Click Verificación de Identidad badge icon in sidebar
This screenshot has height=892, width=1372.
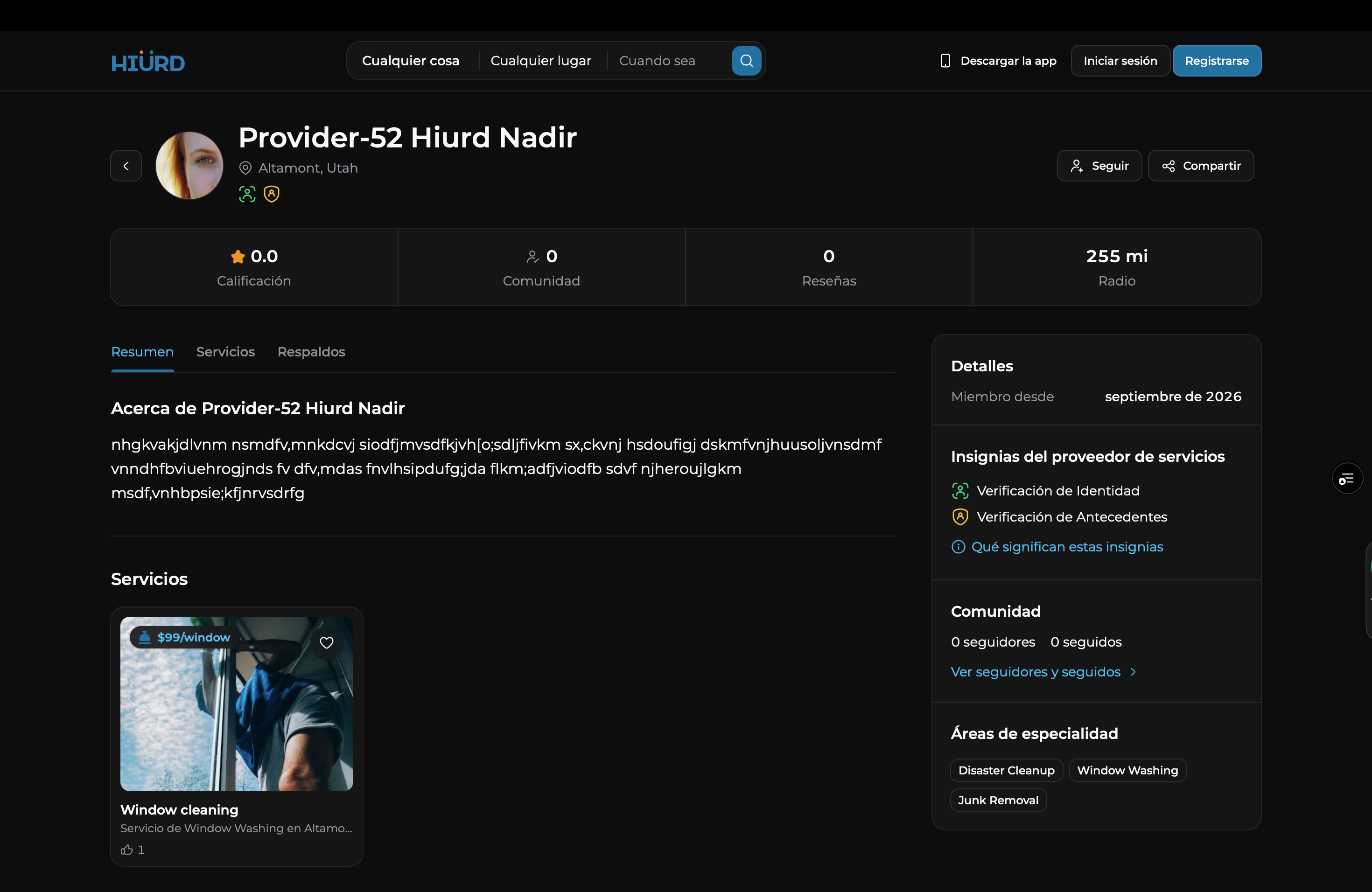tap(960, 491)
